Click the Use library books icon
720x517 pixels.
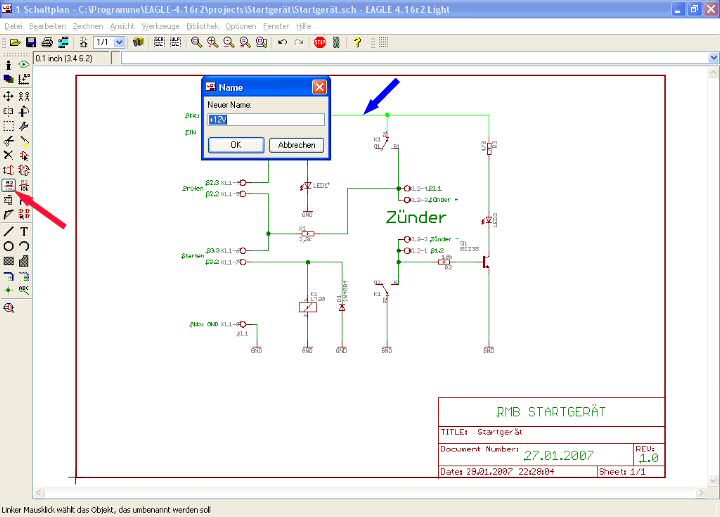(x=139, y=43)
